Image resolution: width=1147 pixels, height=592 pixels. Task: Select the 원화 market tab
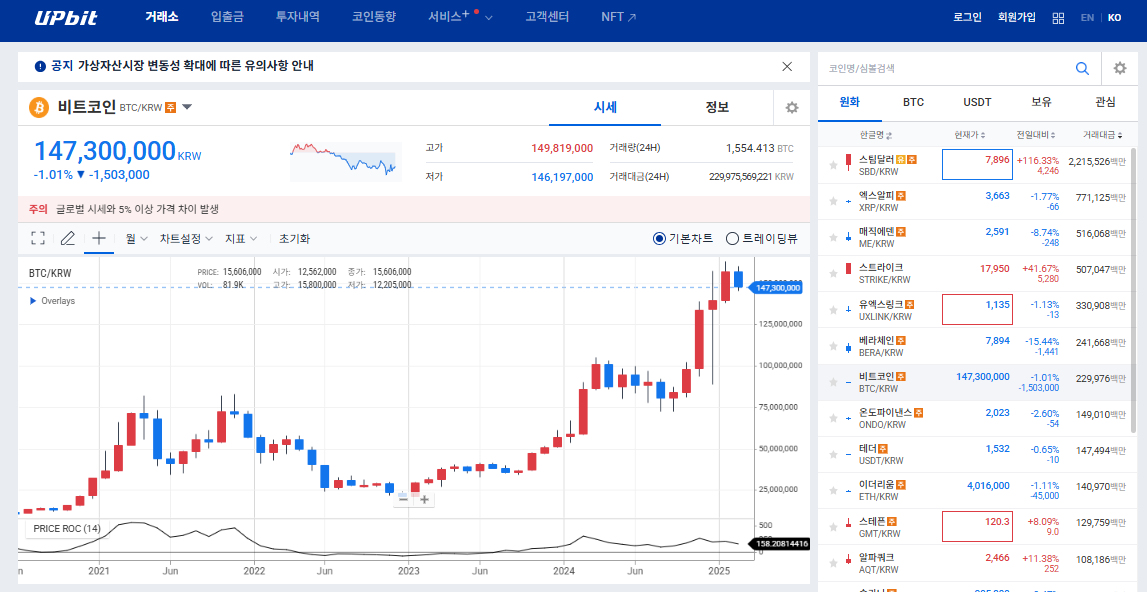(850, 102)
